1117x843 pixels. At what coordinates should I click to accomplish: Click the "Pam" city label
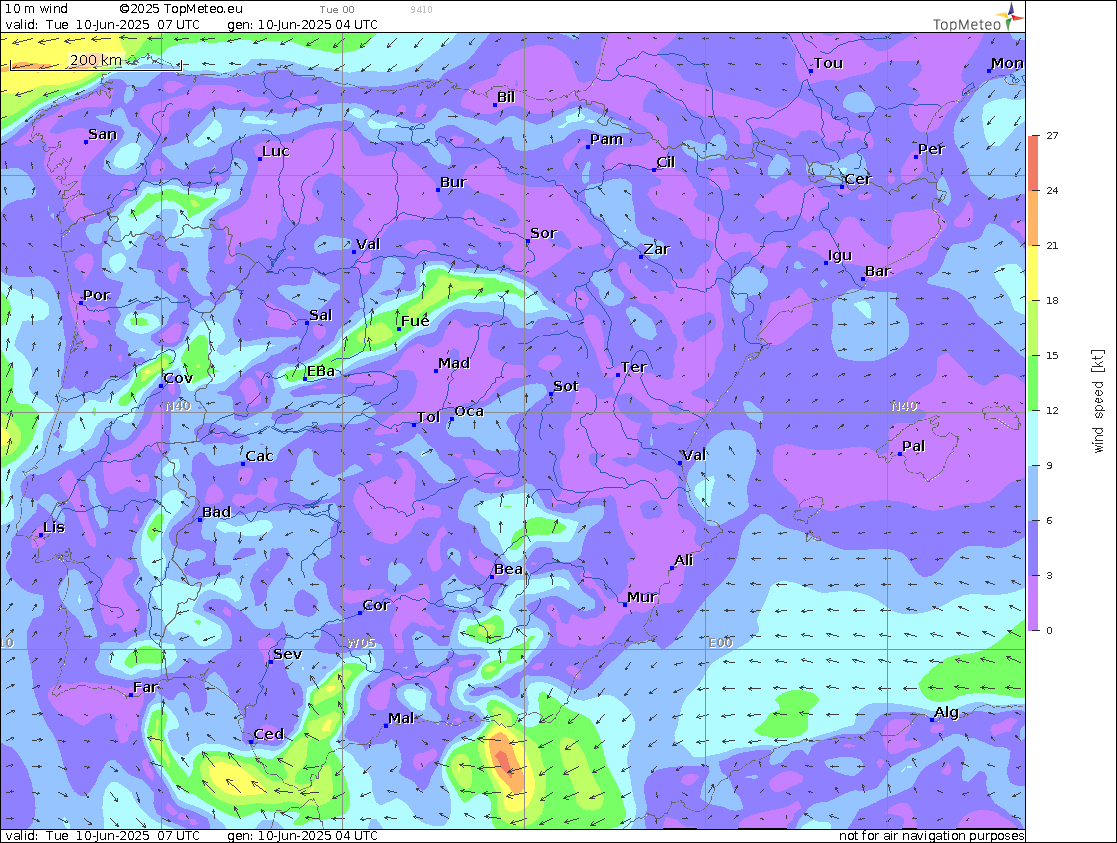coord(606,139)
